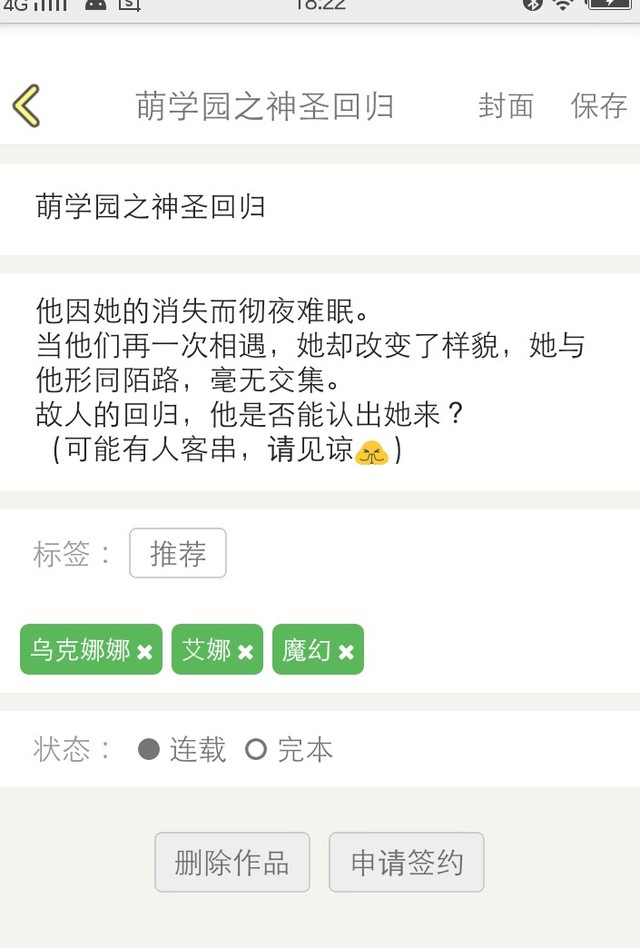Tap the Wi-Fi status icon
Viewport: 640px width, 948px height.
(564, 5)
